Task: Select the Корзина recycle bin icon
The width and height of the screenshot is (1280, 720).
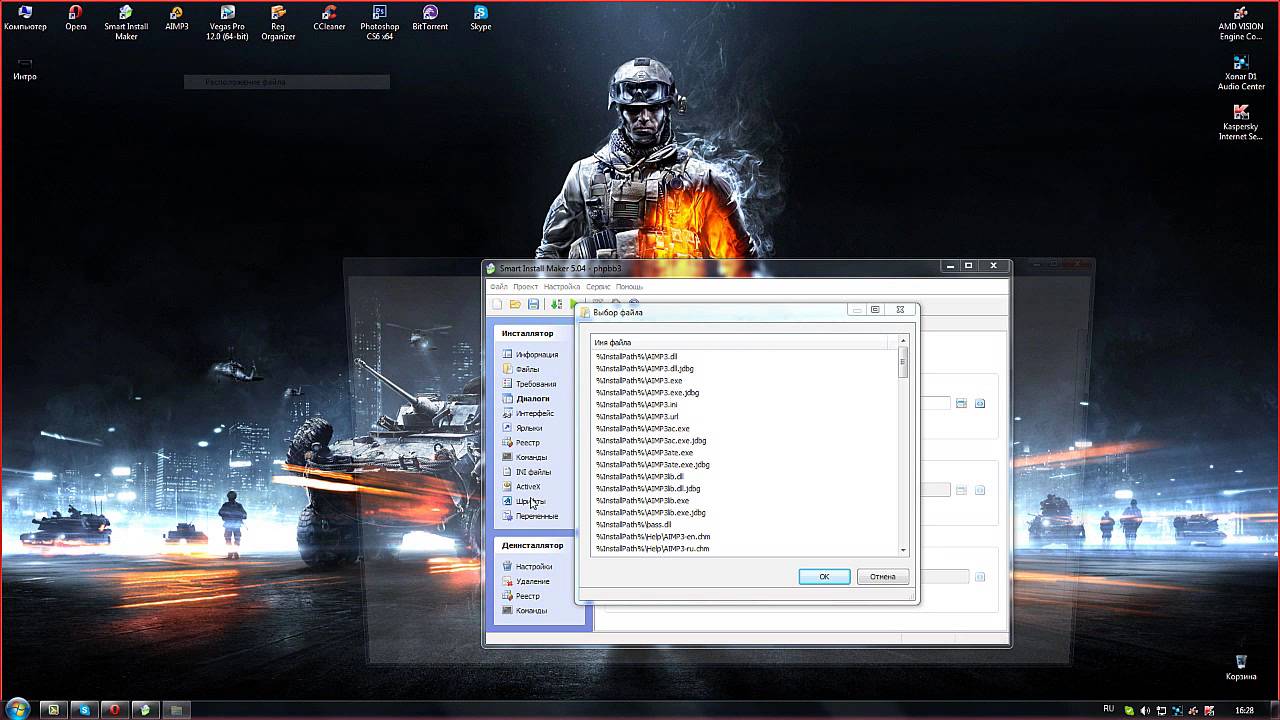Action: 1241,667
